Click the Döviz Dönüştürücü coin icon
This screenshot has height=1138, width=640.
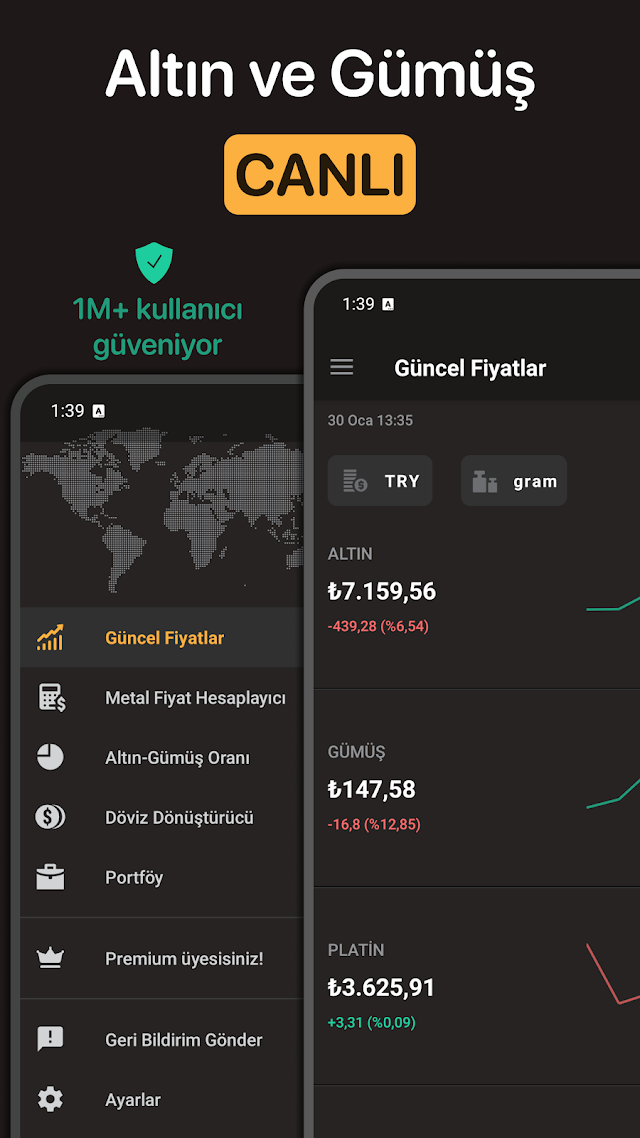pyautogui.click(x=50, y=817)
